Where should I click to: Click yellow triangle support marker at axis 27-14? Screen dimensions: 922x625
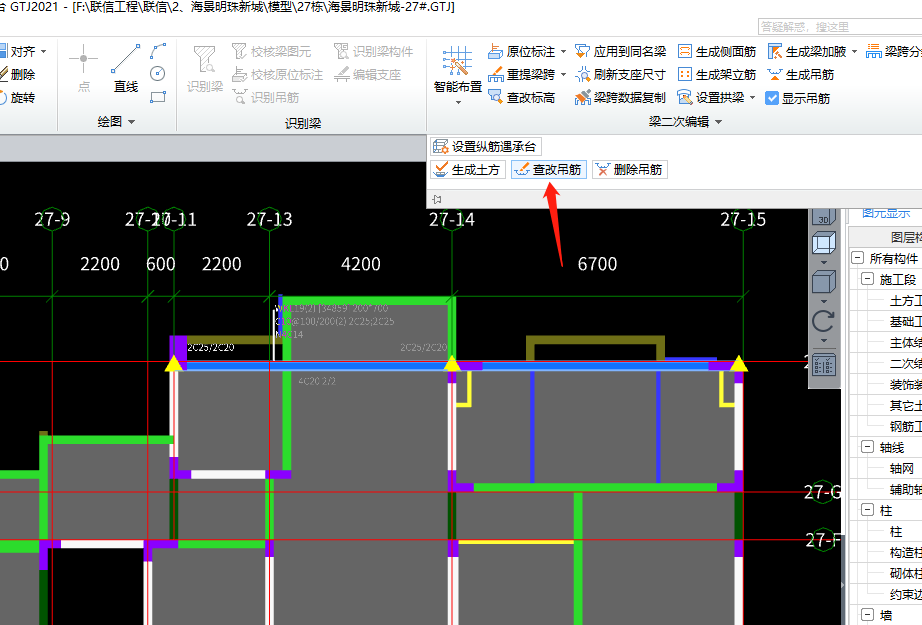point(452,363)
